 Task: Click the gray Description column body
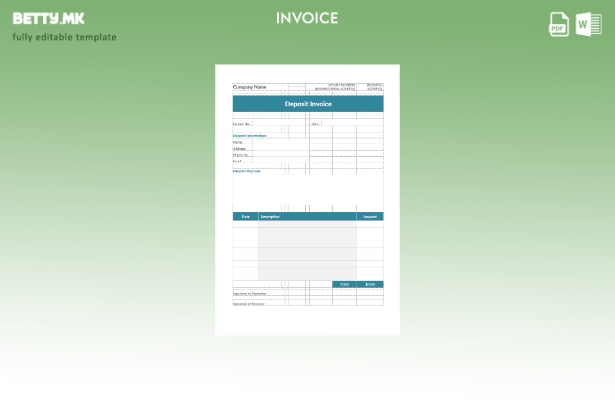click(x=307, y=250)
